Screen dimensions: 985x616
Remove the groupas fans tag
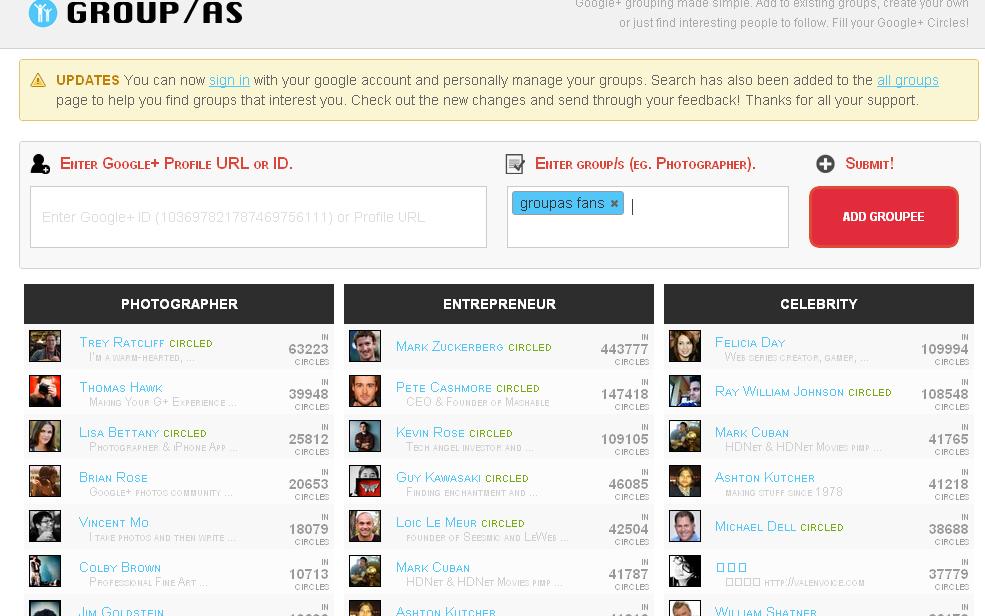(614, 203)
